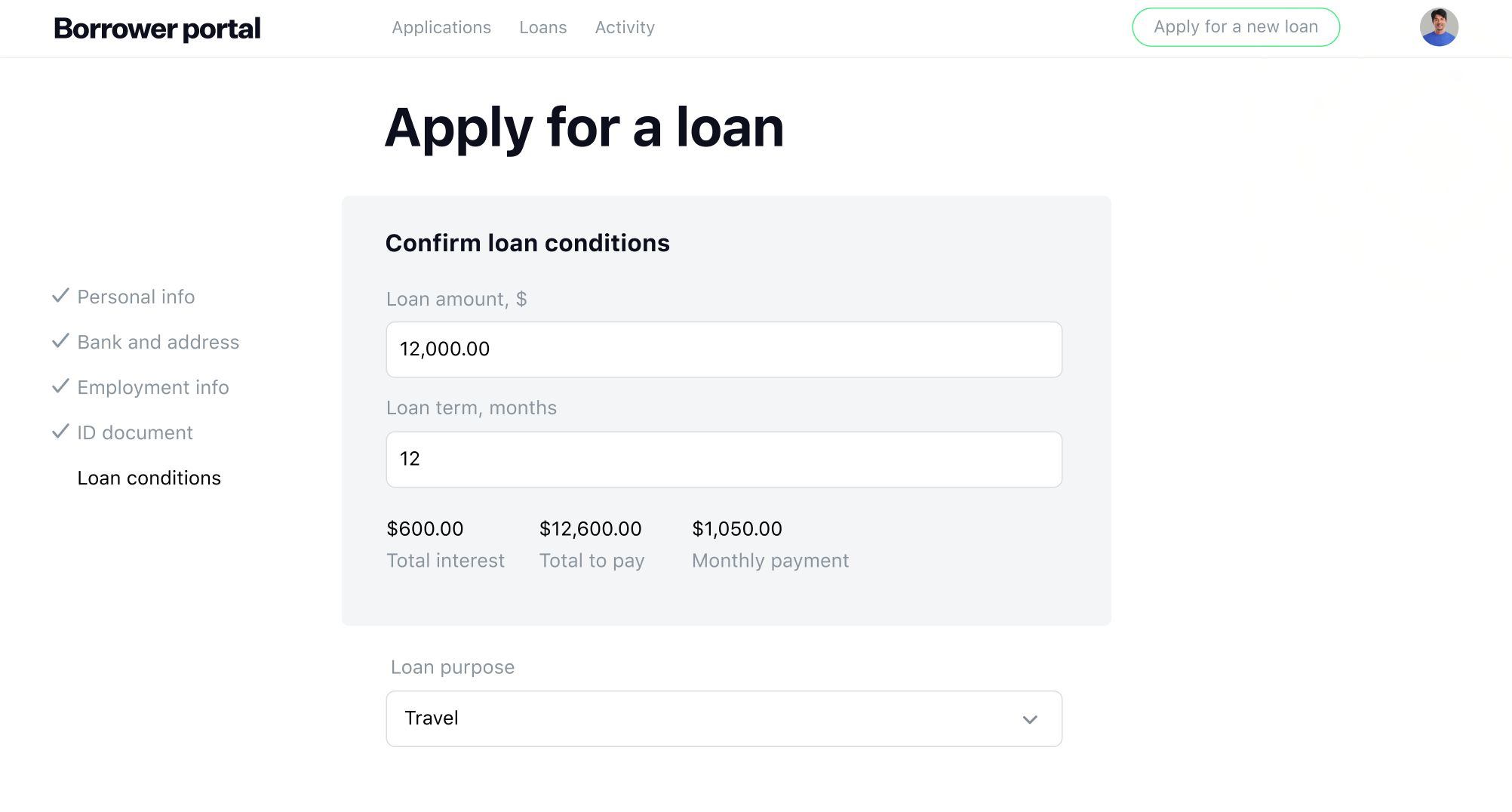Image resolution: width=1512 pixels, height=812 pixels.
Task: Select the completed Personal info step
Action: click(136, 296)
